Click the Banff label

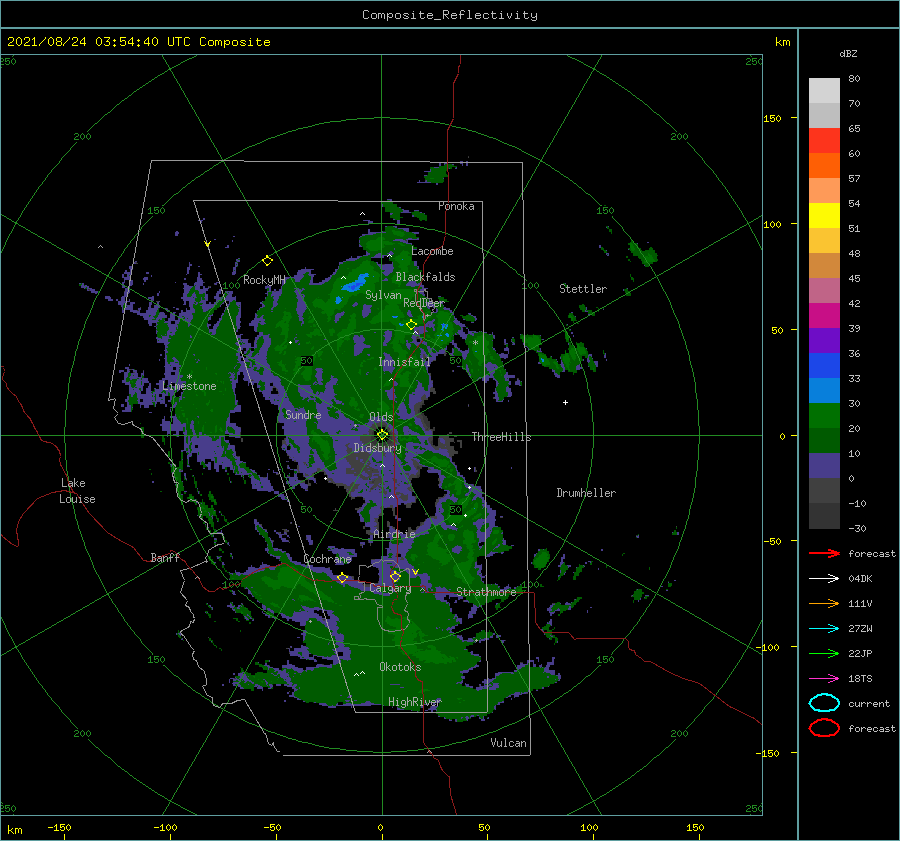coord(165,557)
